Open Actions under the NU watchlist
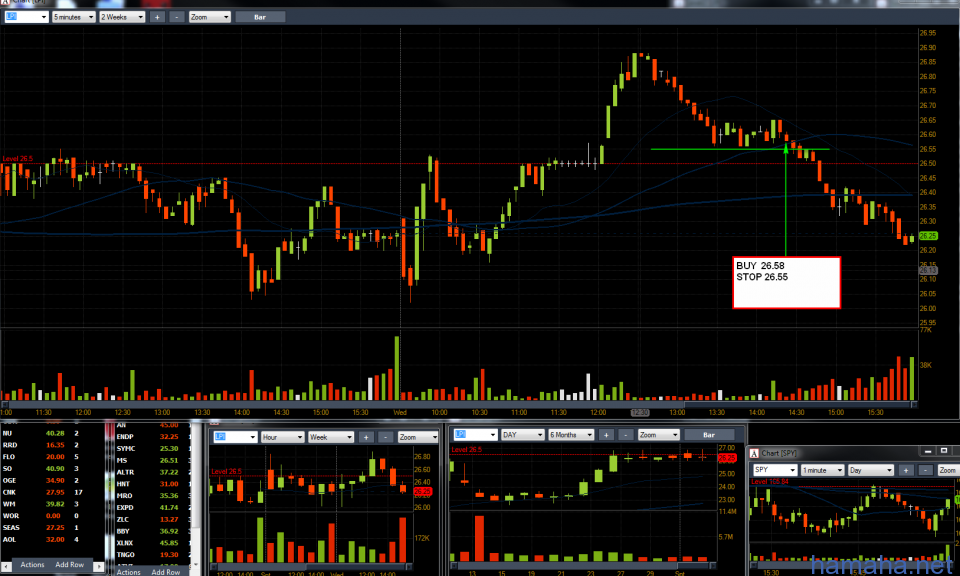 (32, 565)
